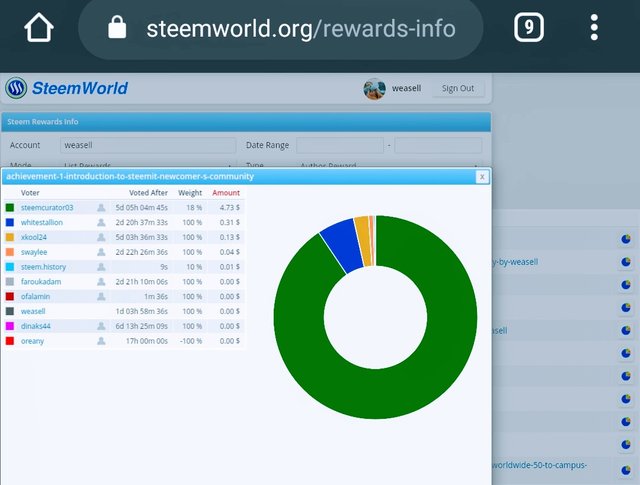Click the cyan swatch for steem.history
640x485 pixels.
click(x=10, y=267)
